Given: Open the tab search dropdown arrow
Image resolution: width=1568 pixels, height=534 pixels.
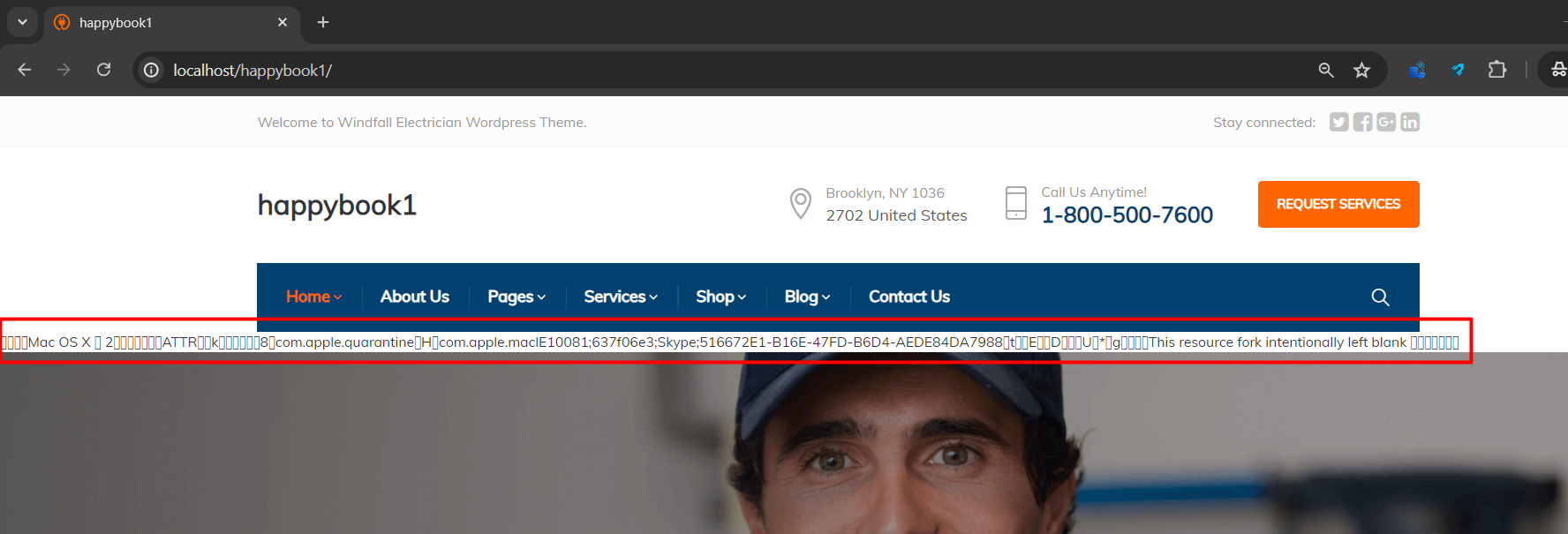Looking at the screenshot, I should tap(22, 22).
